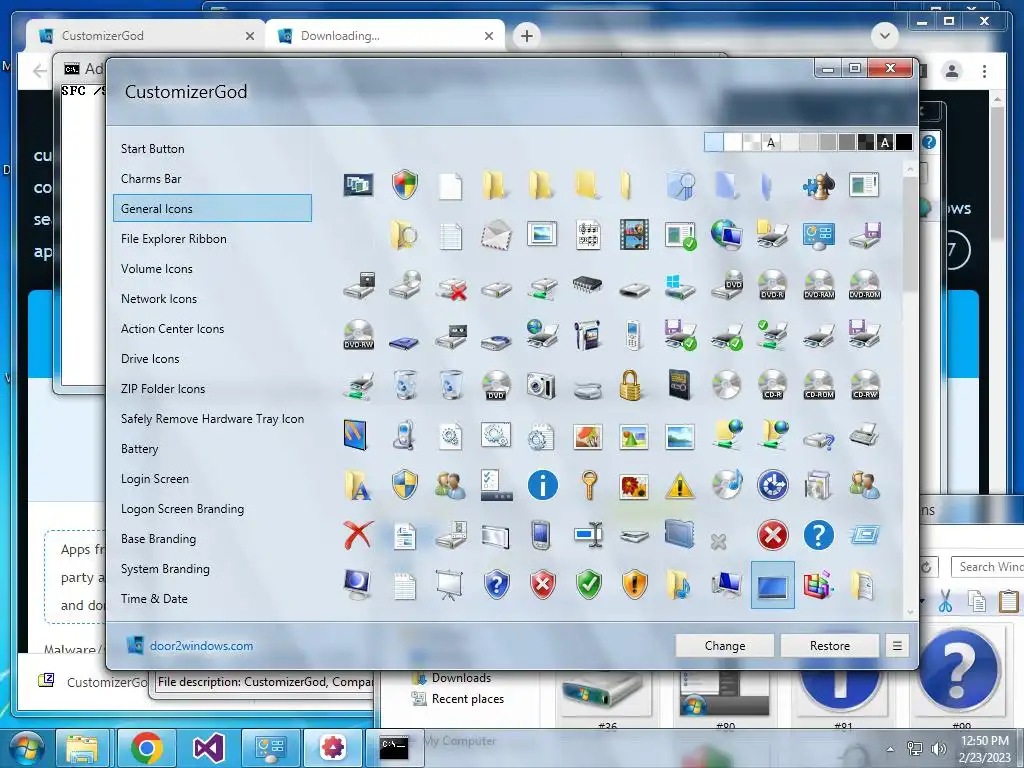
Task: Click the Restore button
Action: 829,646
